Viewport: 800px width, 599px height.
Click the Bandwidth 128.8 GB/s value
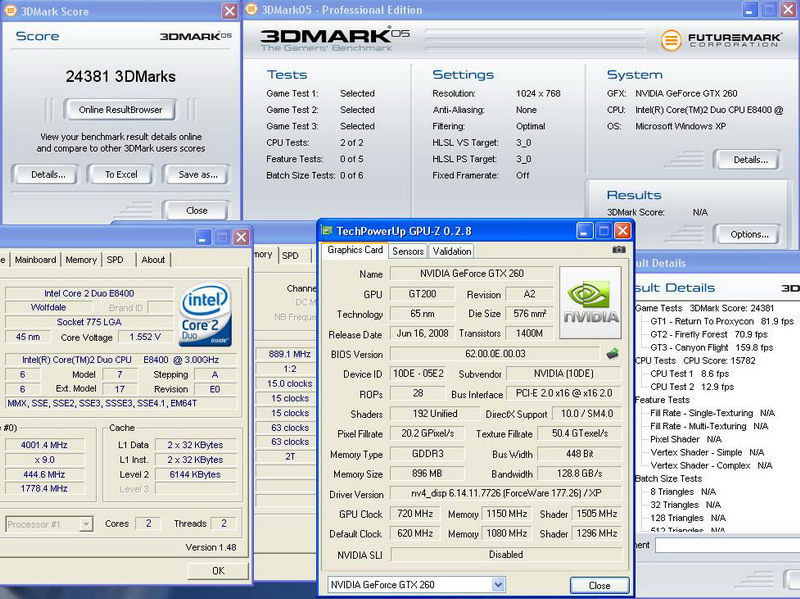click(579, 473)
